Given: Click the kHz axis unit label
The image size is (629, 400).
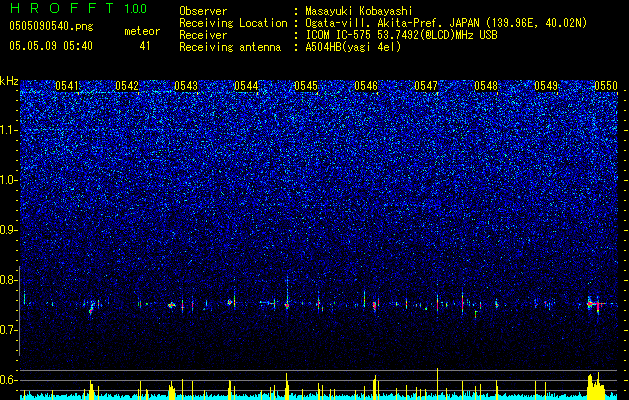Looking at the screenshot, I should pyautogui.click(x=9, y=81).
